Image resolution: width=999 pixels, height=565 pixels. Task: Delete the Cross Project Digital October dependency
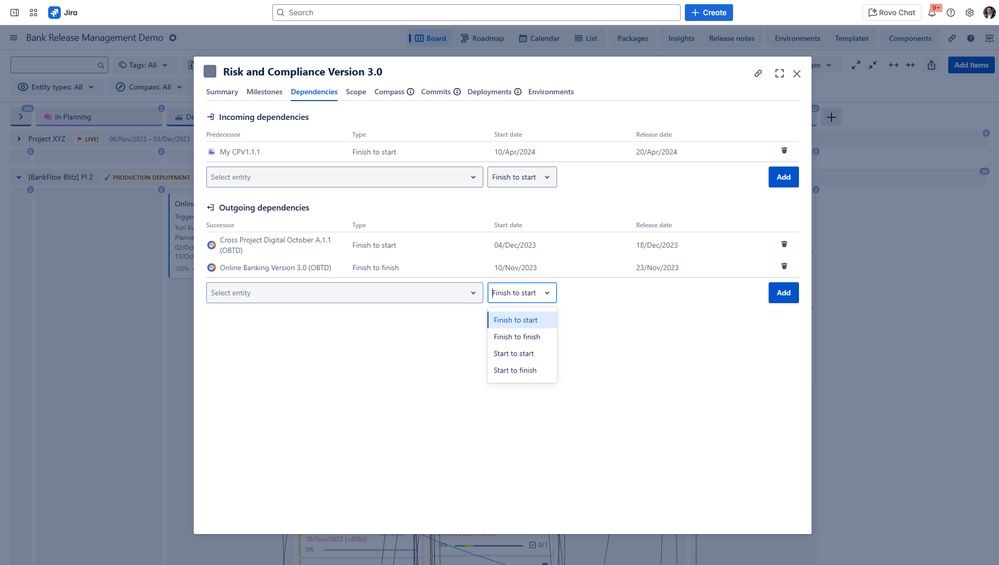pos(784,244)
